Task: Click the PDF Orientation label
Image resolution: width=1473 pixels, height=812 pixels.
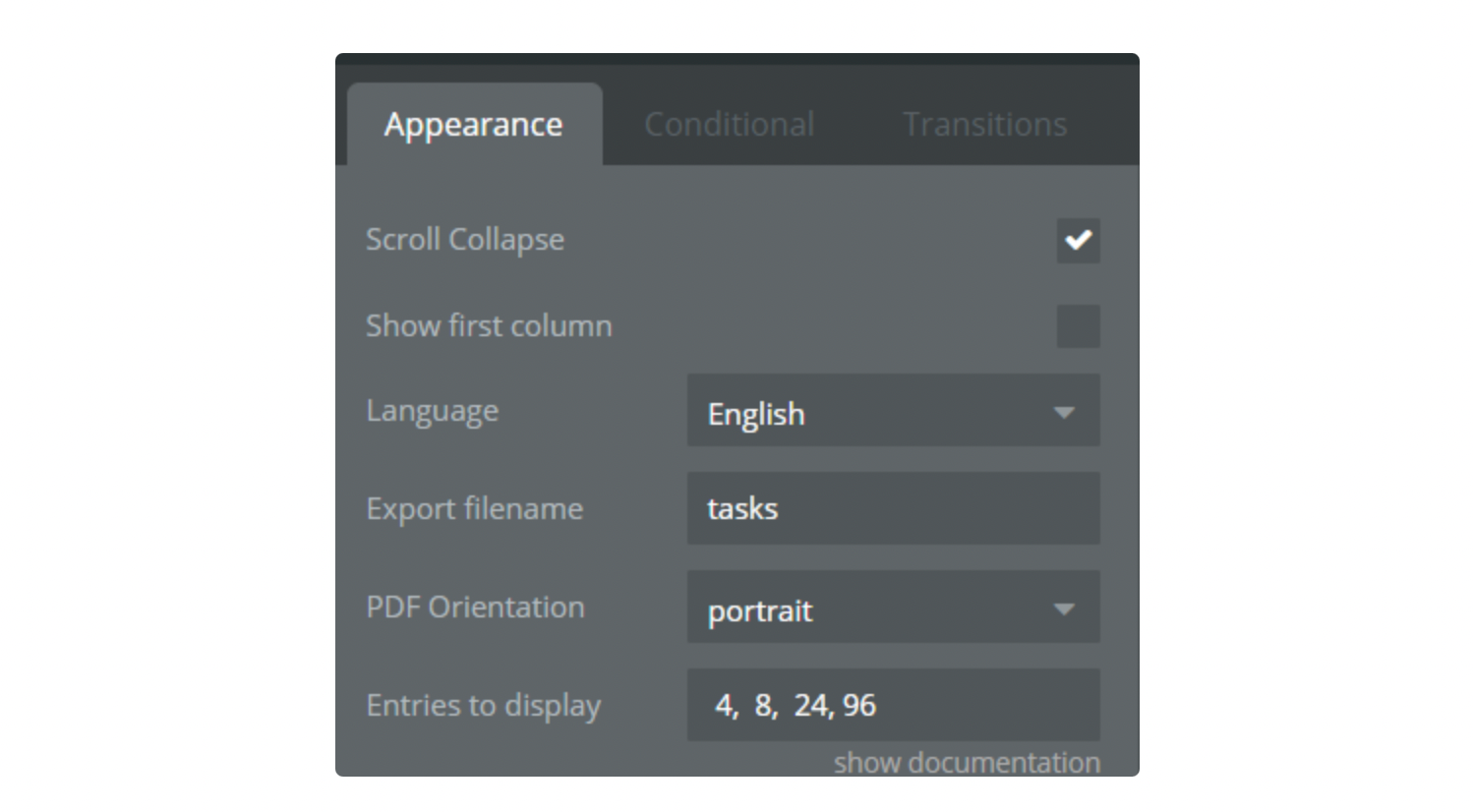Action: (475, 608)
